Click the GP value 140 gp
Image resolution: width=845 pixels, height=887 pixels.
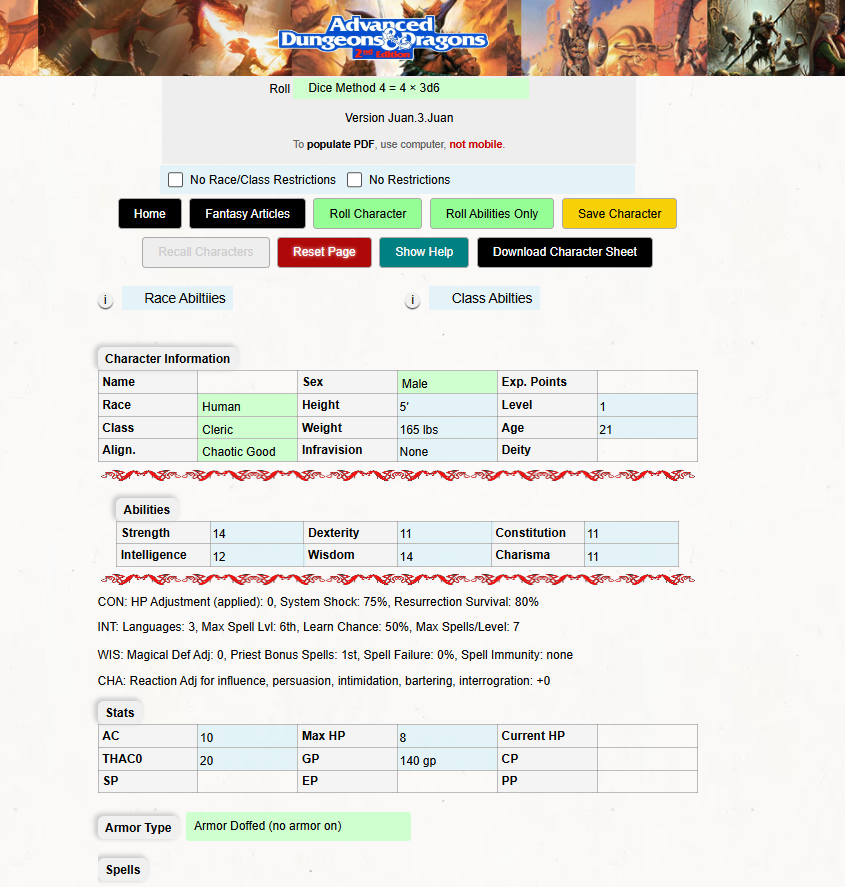click(x=447, y=760)
